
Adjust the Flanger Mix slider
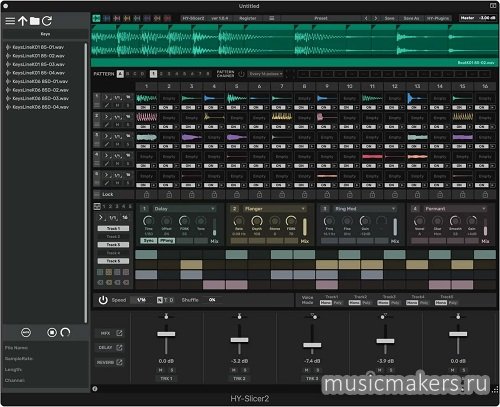click(305, 227)
